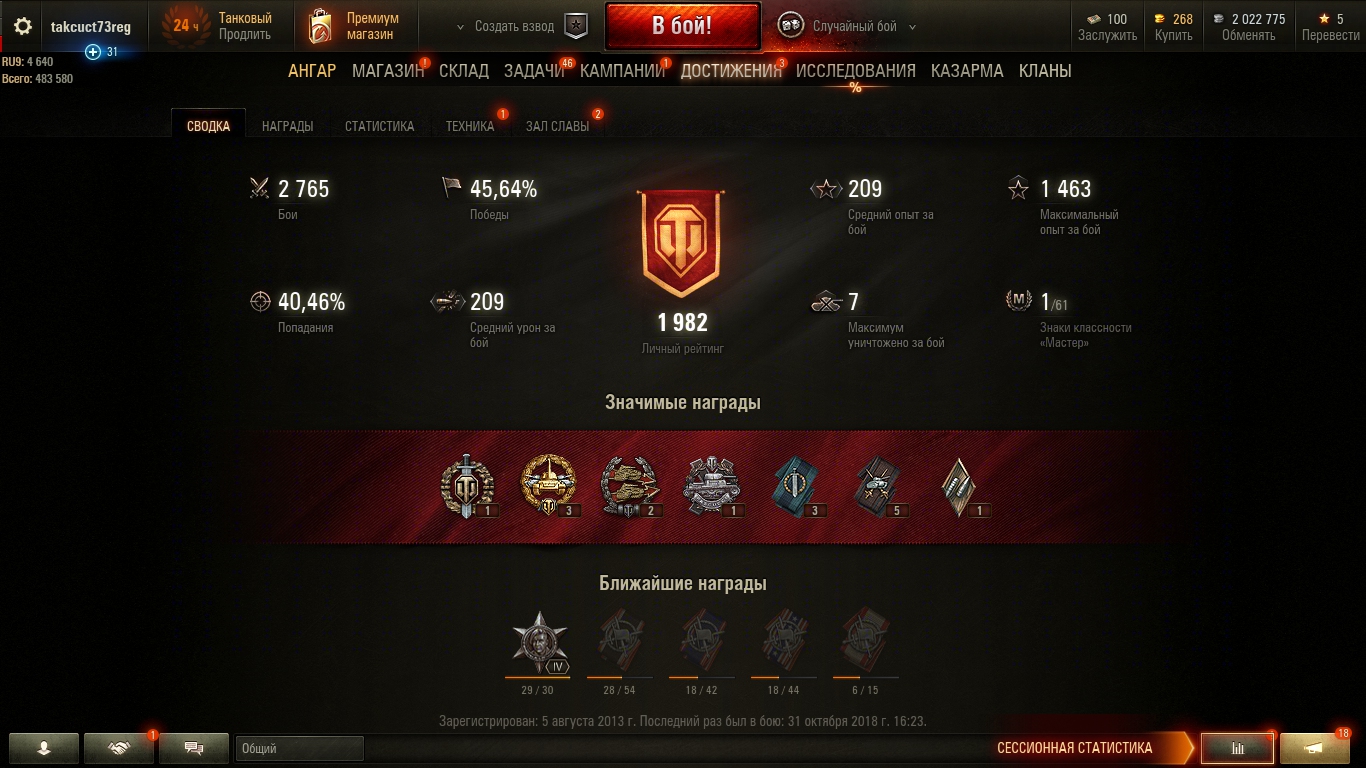Switch to the Статистика tab
The width and height of the screenshot is (1366, 768).
coord(379,126)
